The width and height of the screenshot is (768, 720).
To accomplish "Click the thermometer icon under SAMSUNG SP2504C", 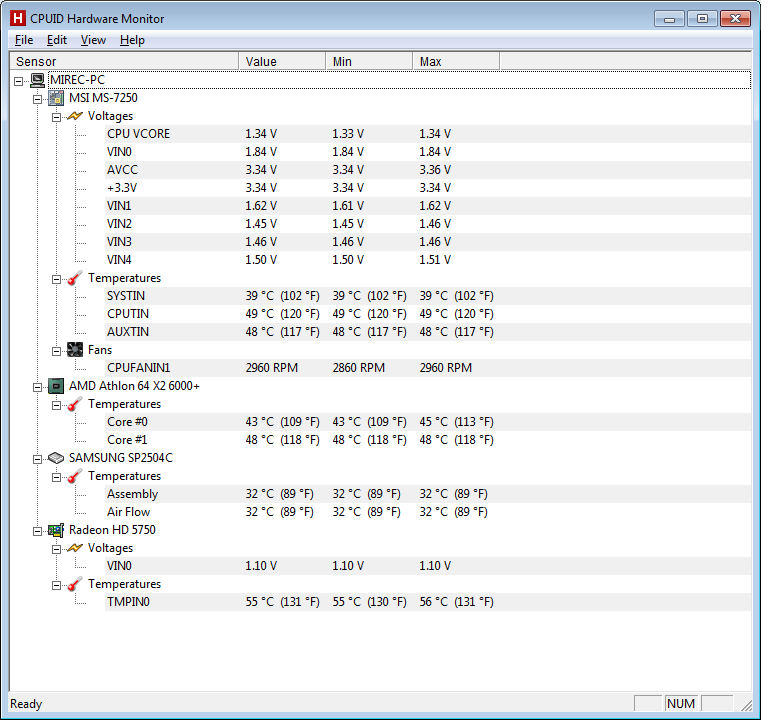I will coord(74,476).
